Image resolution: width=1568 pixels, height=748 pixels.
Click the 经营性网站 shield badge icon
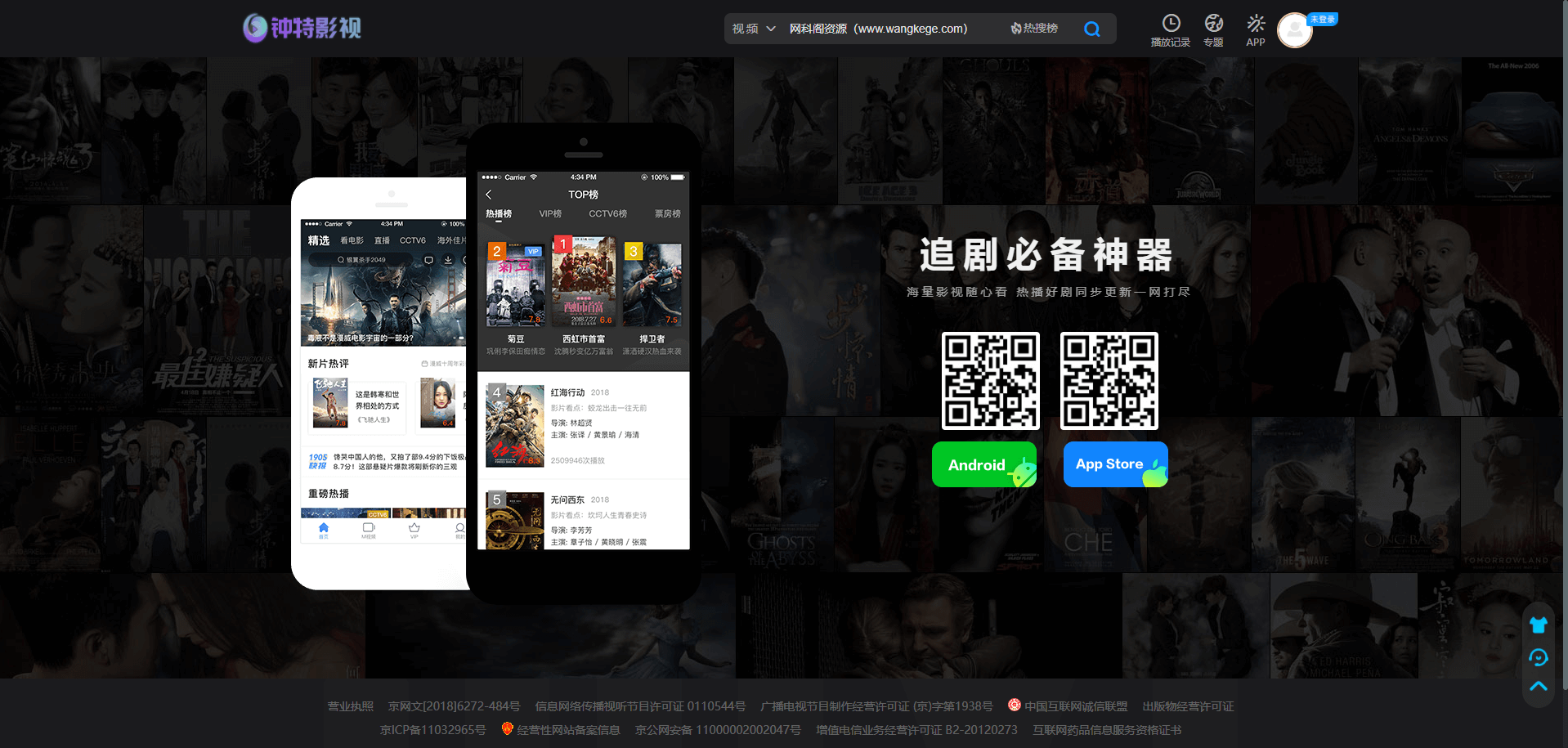(x=507, y=728)
